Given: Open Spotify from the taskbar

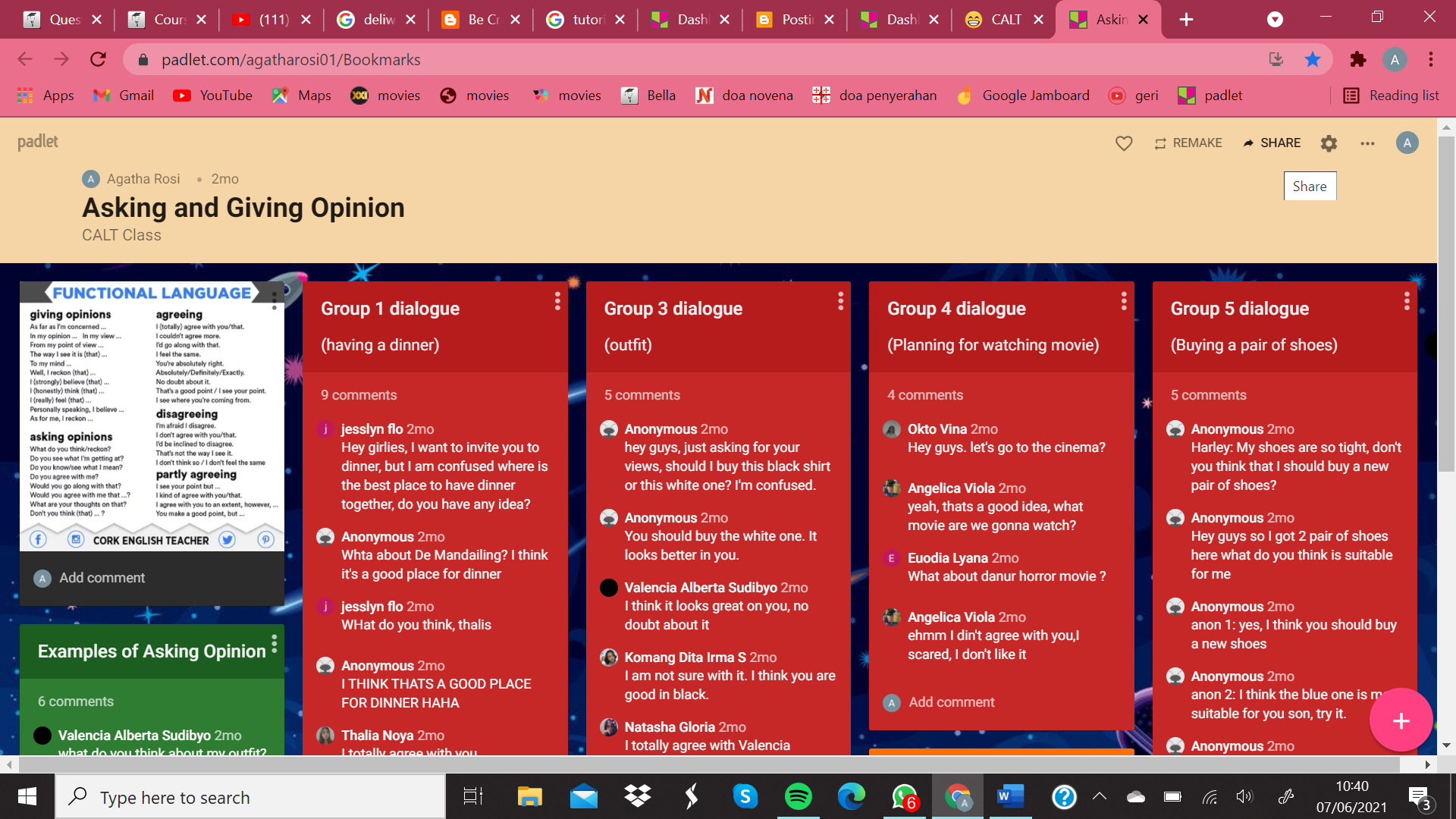Looking at the screenshot, I should (x=799, y=797).
